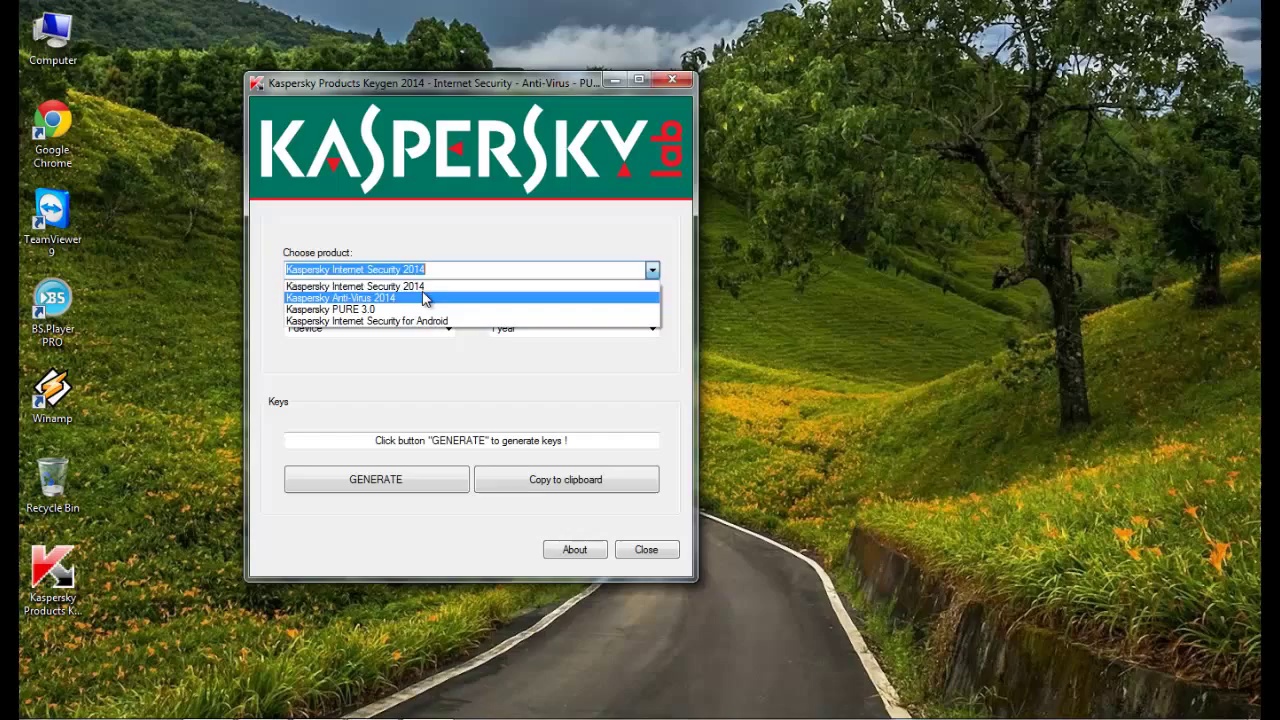The image size is (1280, 720).
Task: Open the Computer desktop icon
Action: [x=52, y=36]
